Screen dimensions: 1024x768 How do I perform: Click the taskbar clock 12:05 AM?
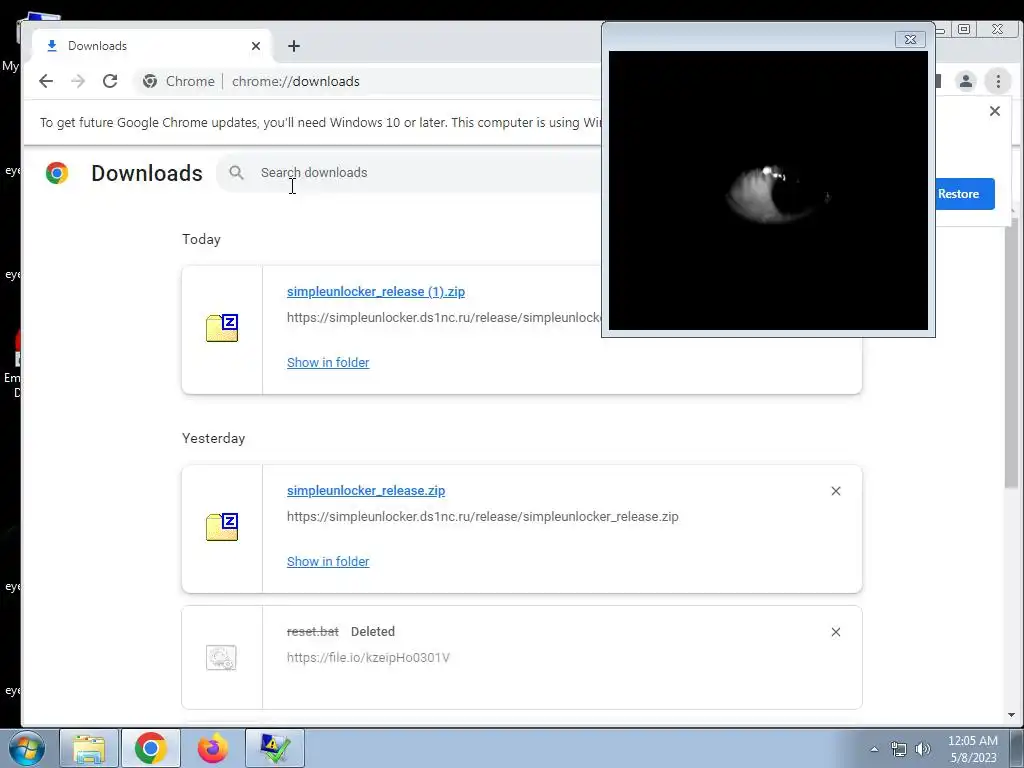pyautogui.click(x=972, y=741)
